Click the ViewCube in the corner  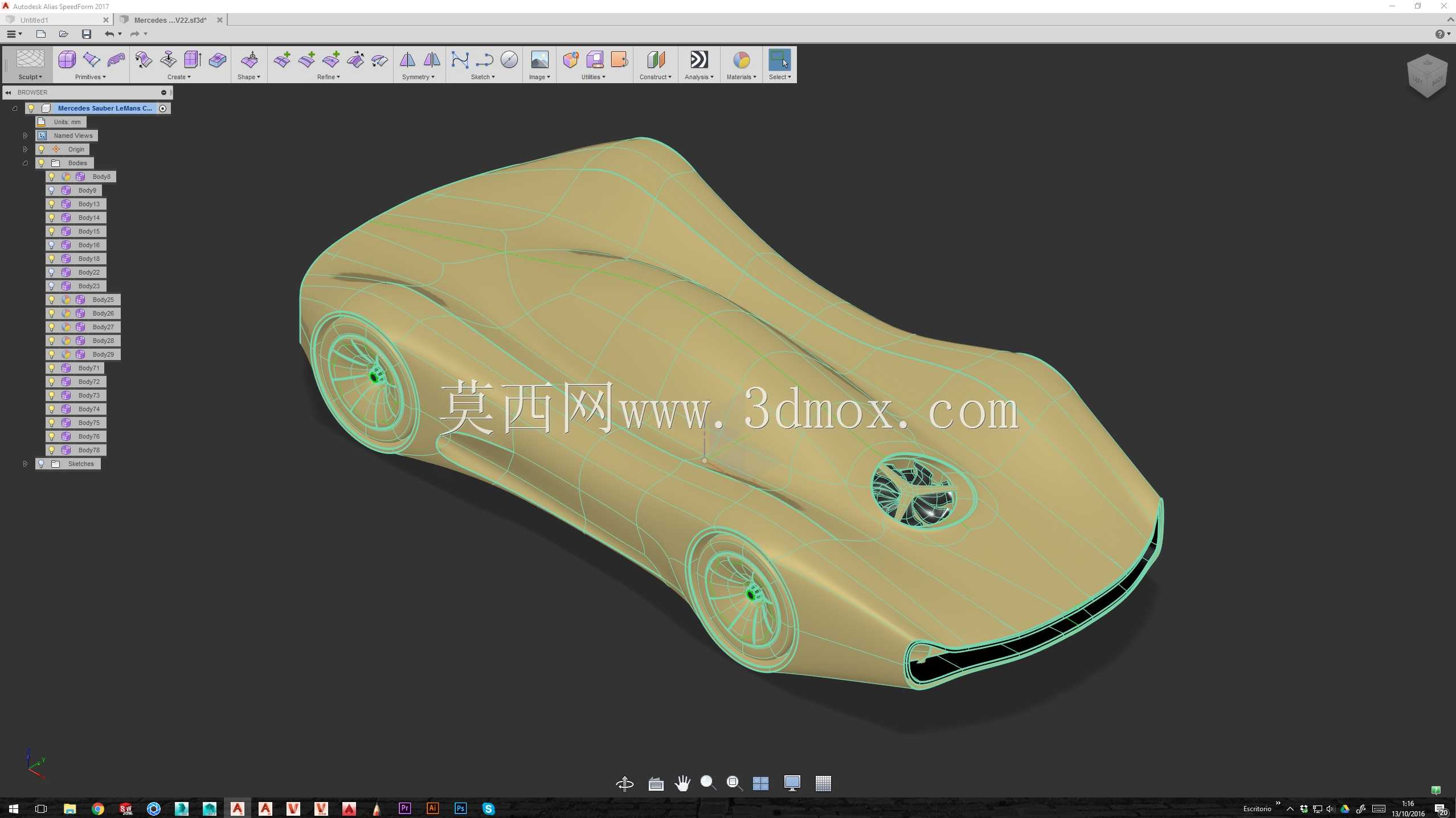[x=1427, y=76]
